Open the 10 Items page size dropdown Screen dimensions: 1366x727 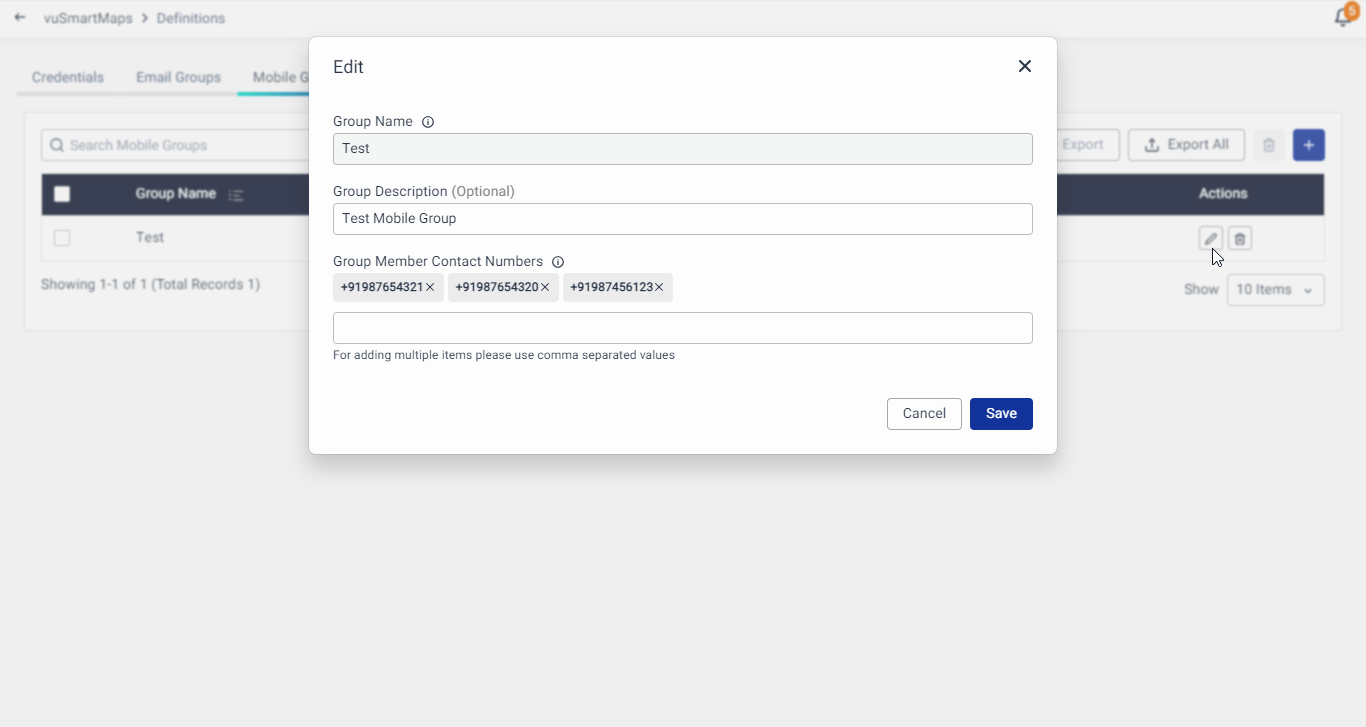click(1275, 289)
